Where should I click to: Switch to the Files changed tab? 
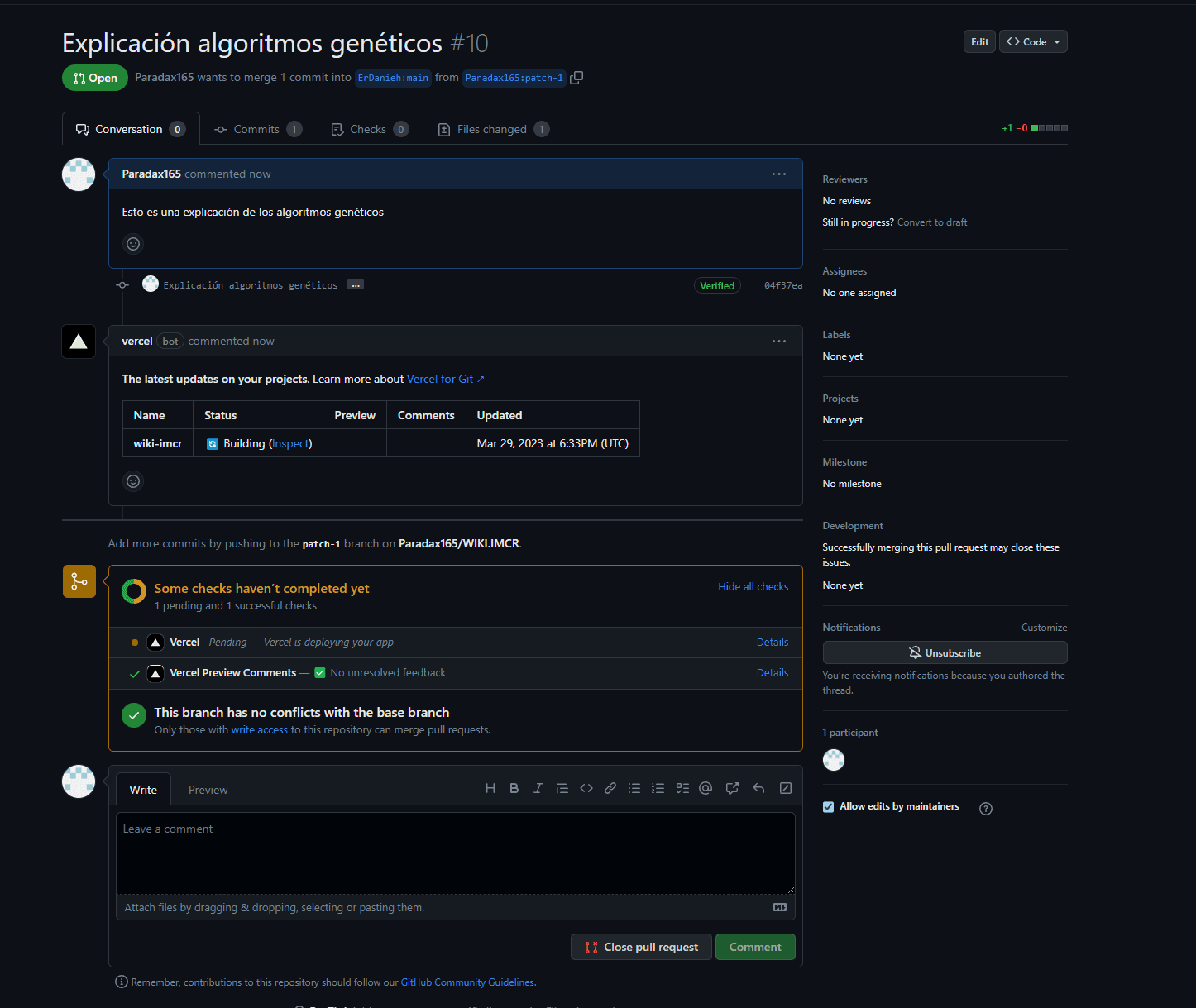(492, 130)
